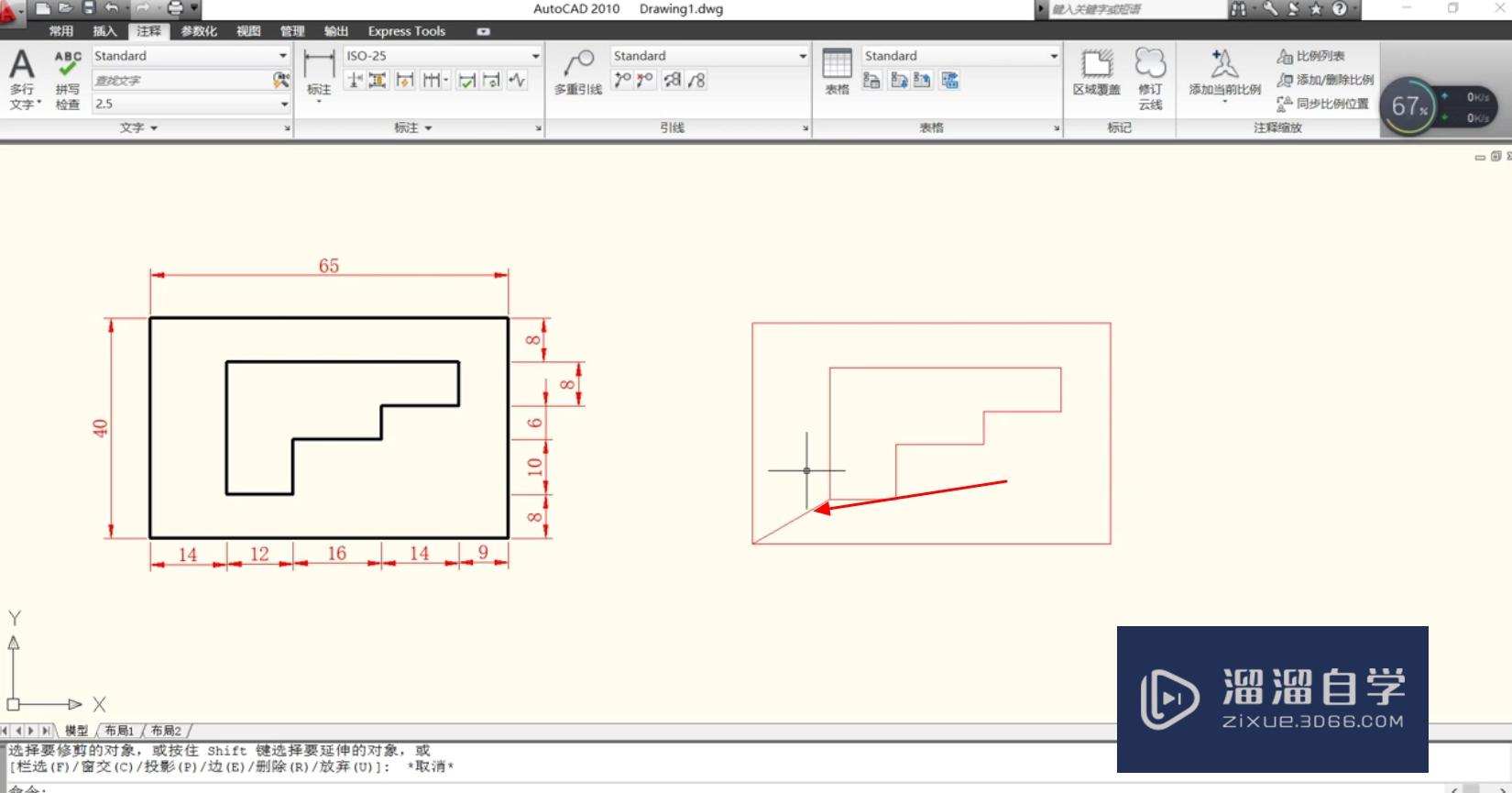The image size is (1512, 793).
Task: Open the 常用 ribbon tab
Action: pos(61,31)
